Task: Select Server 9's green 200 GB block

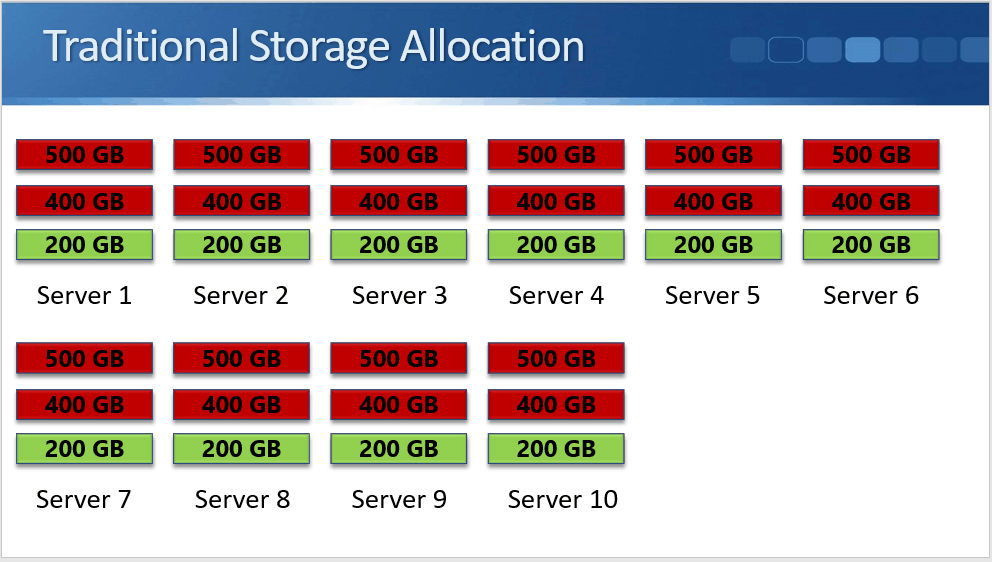Action: point(398,449)
